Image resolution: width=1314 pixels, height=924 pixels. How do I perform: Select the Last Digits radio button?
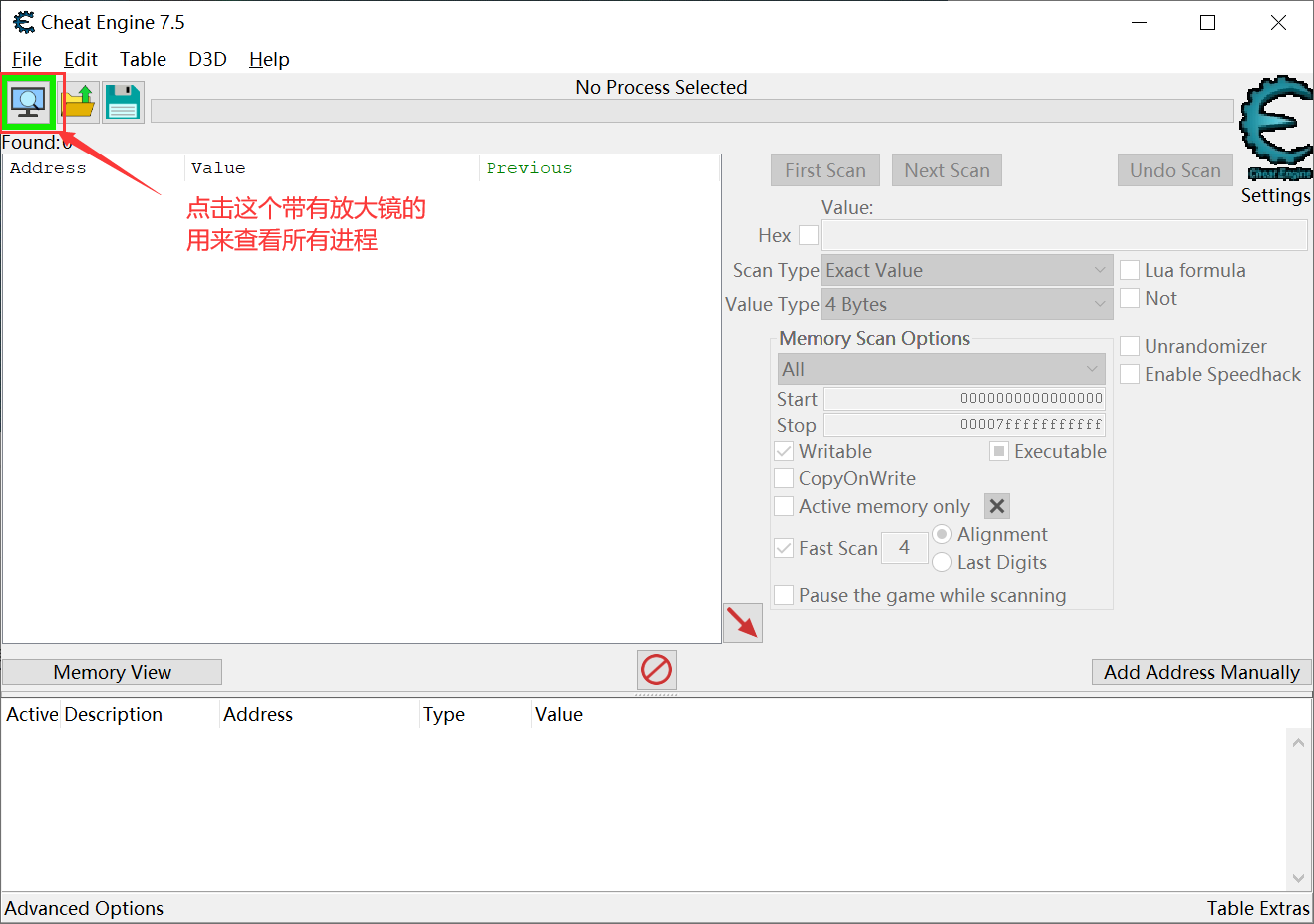coord(942,562)
